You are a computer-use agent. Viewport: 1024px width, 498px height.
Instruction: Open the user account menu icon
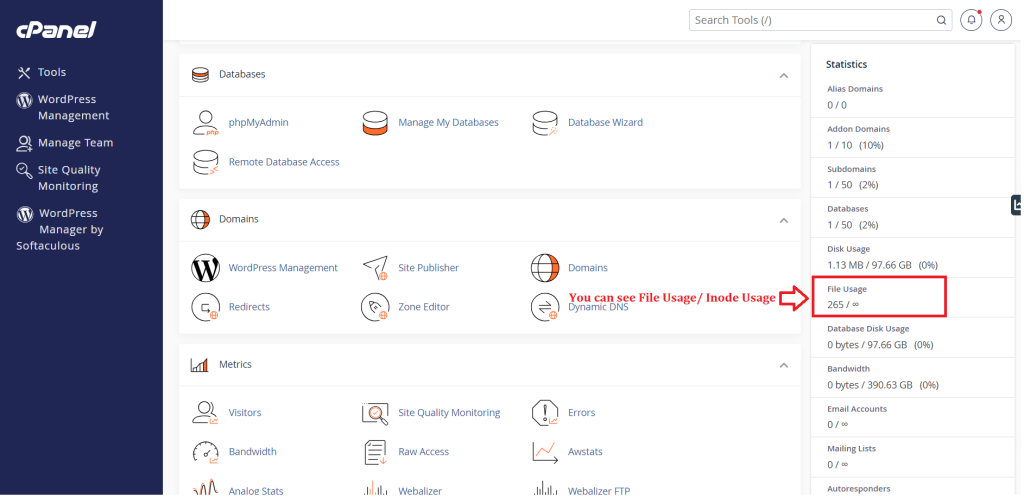pyautogui.click(x=1001, y=20)
